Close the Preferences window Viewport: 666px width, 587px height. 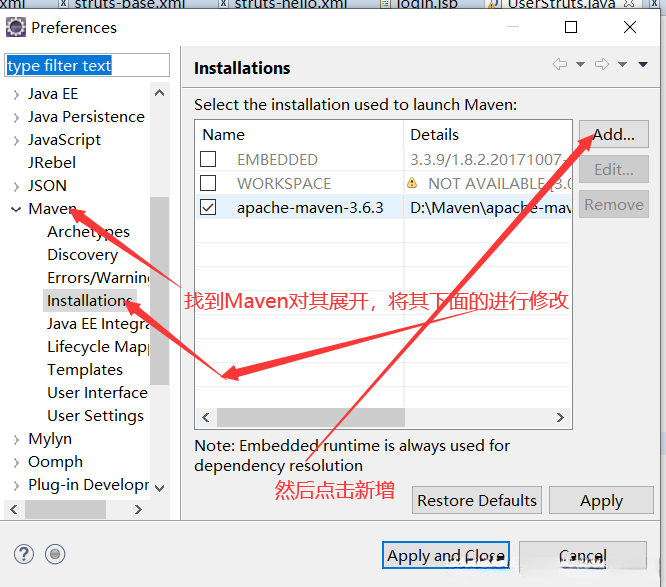click(630, 27)
